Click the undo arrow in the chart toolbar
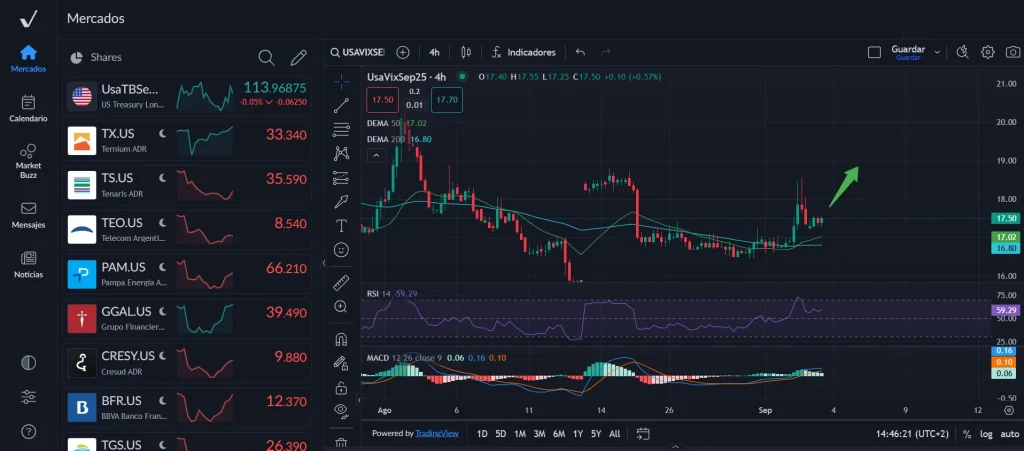 581,52
